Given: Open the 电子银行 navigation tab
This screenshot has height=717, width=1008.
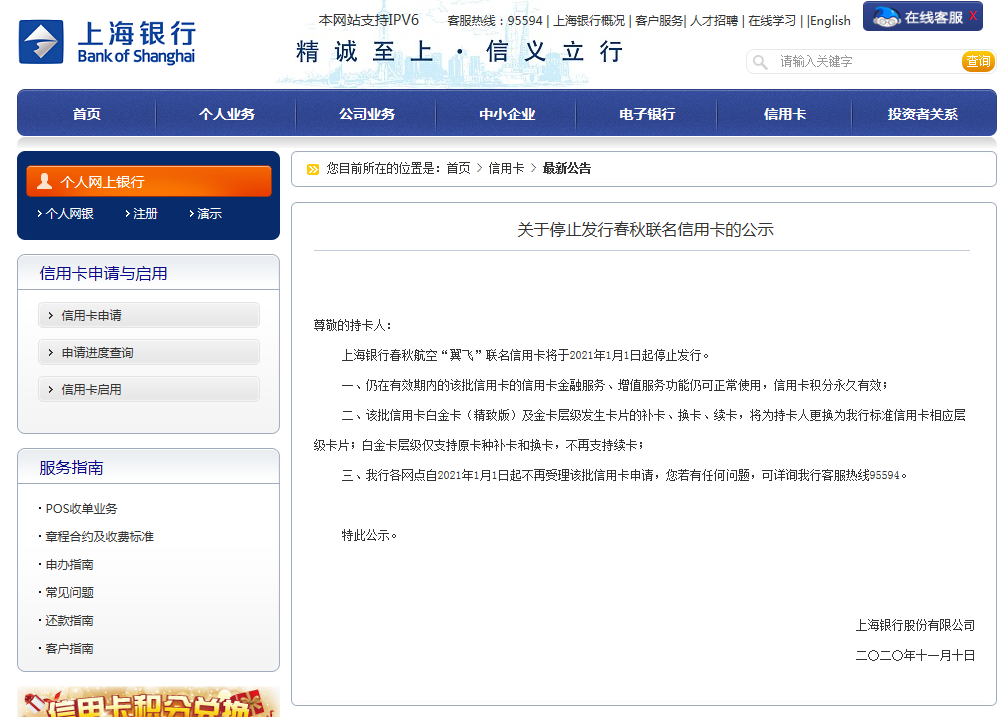Looking at the screenshot, I should (x=647, y=114).
